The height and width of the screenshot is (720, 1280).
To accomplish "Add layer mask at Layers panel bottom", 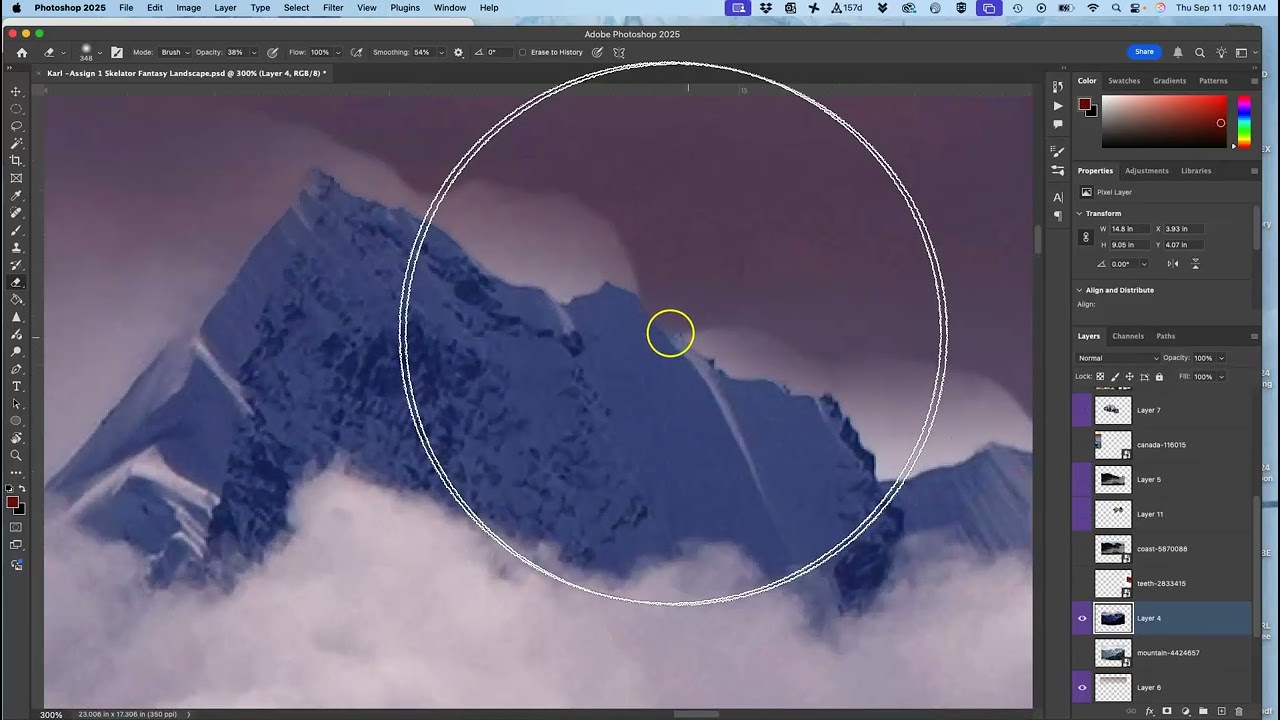I will [1166, 711].
